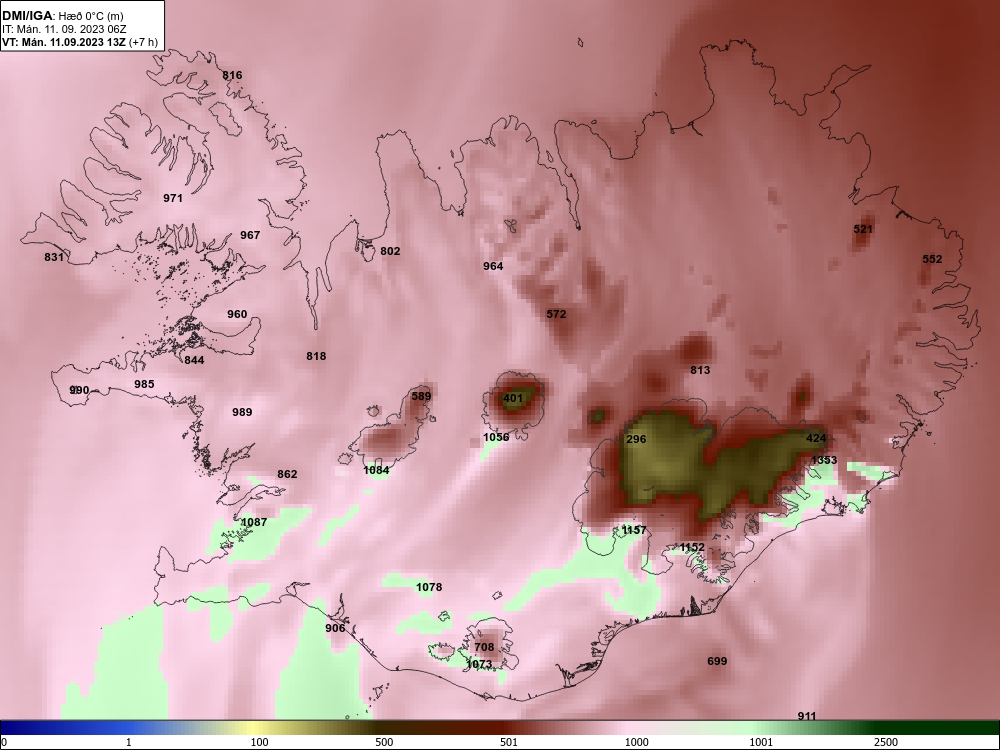Click the 989 value label
This screenshot has height=750, width=1000.
click(242, 413)
